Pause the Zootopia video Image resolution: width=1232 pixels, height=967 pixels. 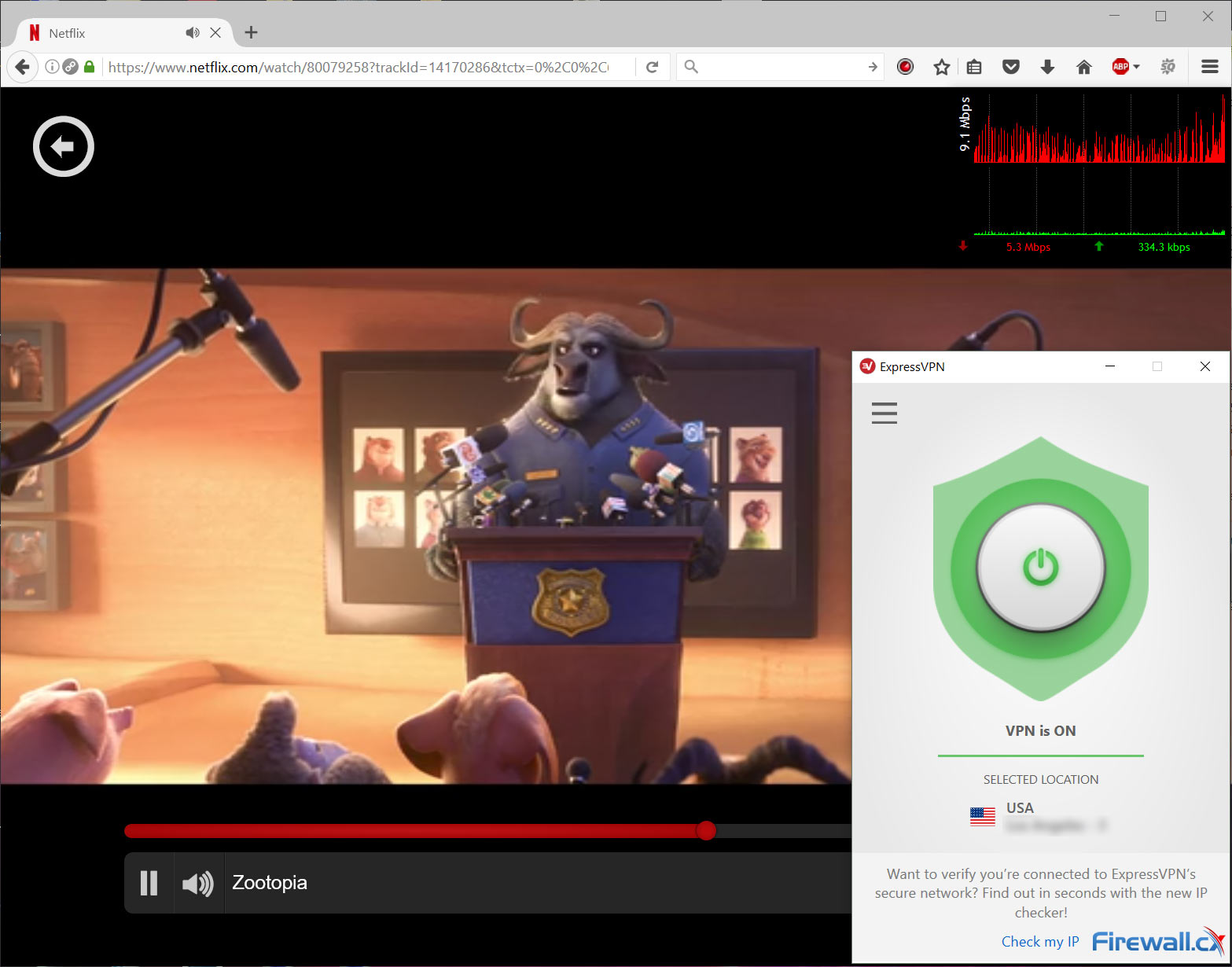149,883
